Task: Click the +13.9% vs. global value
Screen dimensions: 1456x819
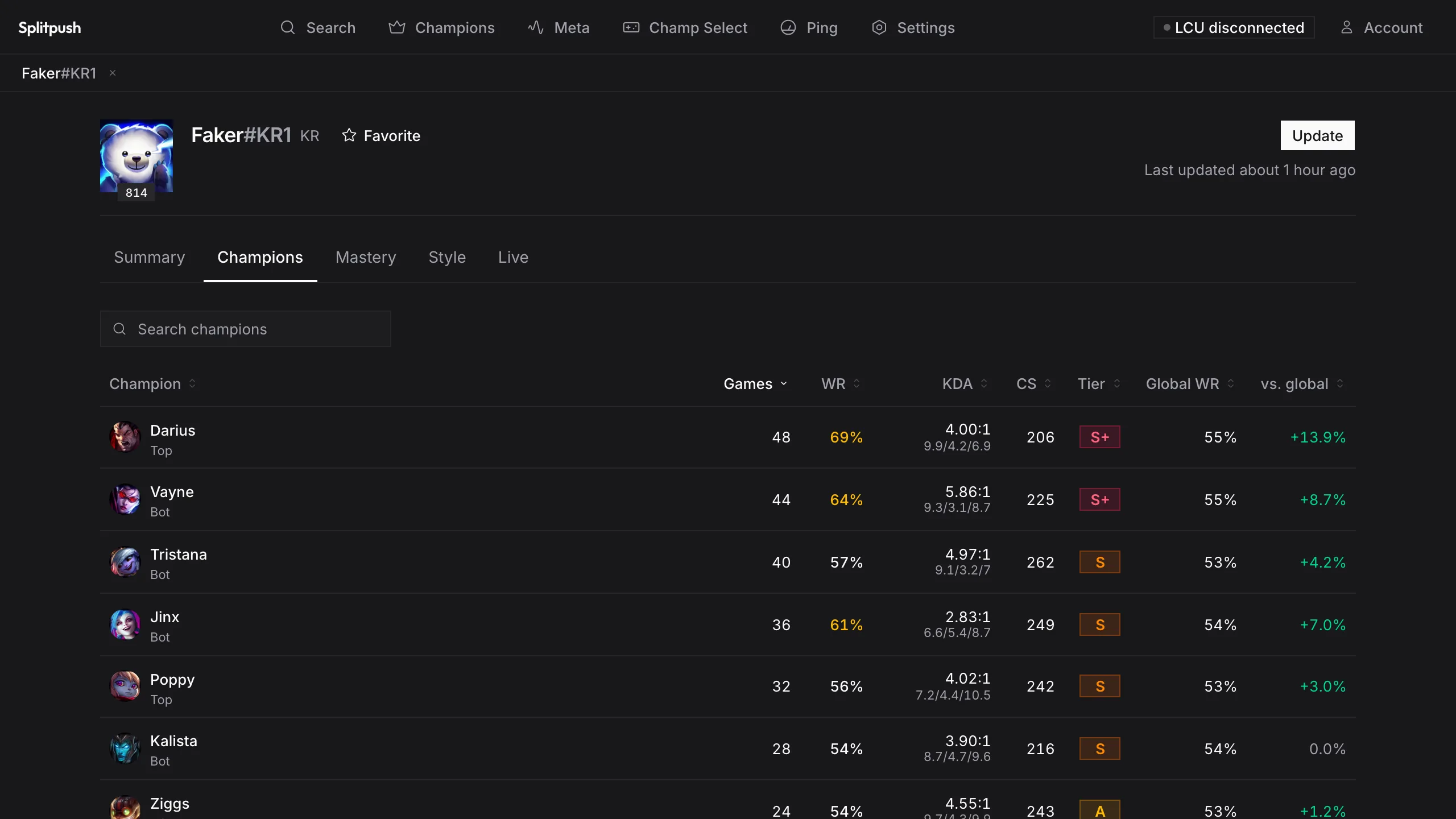Action: coord(1318,437)
